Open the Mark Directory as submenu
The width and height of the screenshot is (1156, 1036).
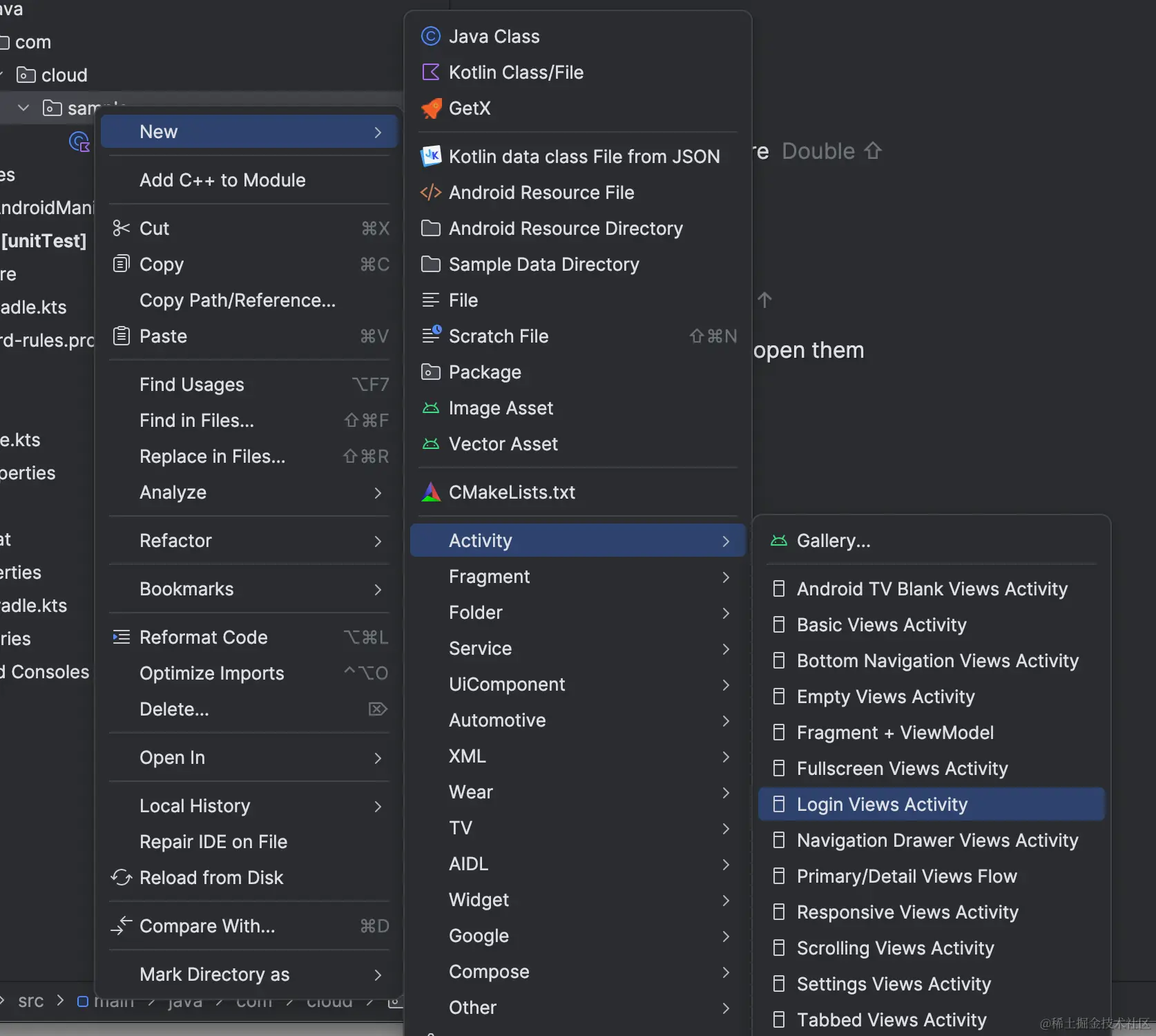click(x=249, y=974)
